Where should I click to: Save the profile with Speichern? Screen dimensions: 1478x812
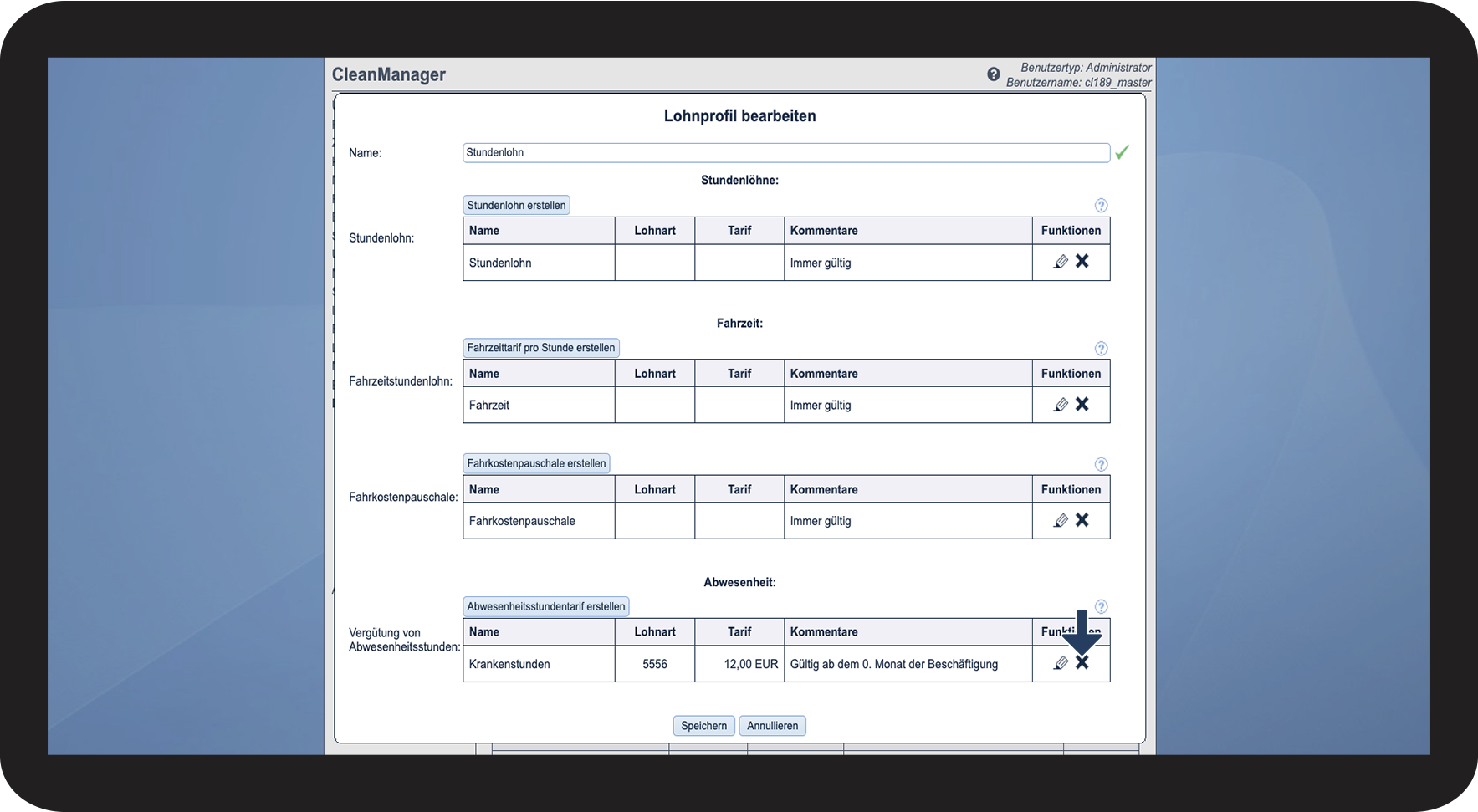click(x=704, y=726)
